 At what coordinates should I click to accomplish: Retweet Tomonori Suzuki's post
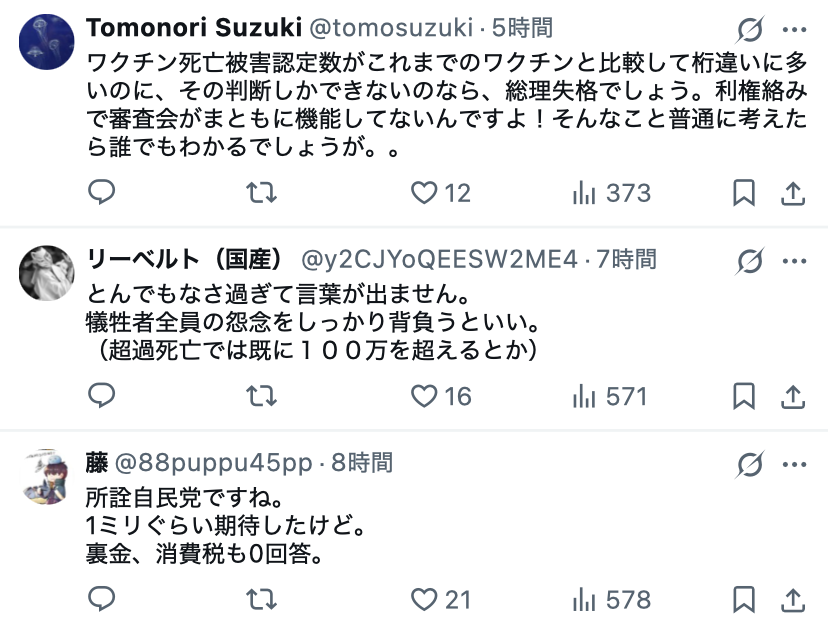point(261,192)
